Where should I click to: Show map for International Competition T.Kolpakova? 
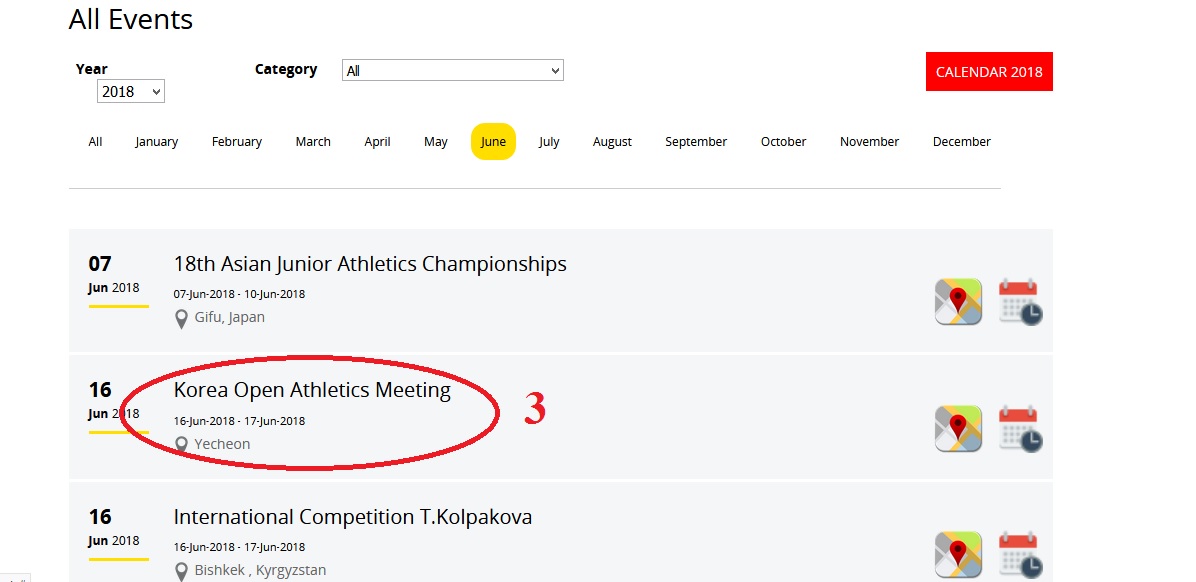958,555
